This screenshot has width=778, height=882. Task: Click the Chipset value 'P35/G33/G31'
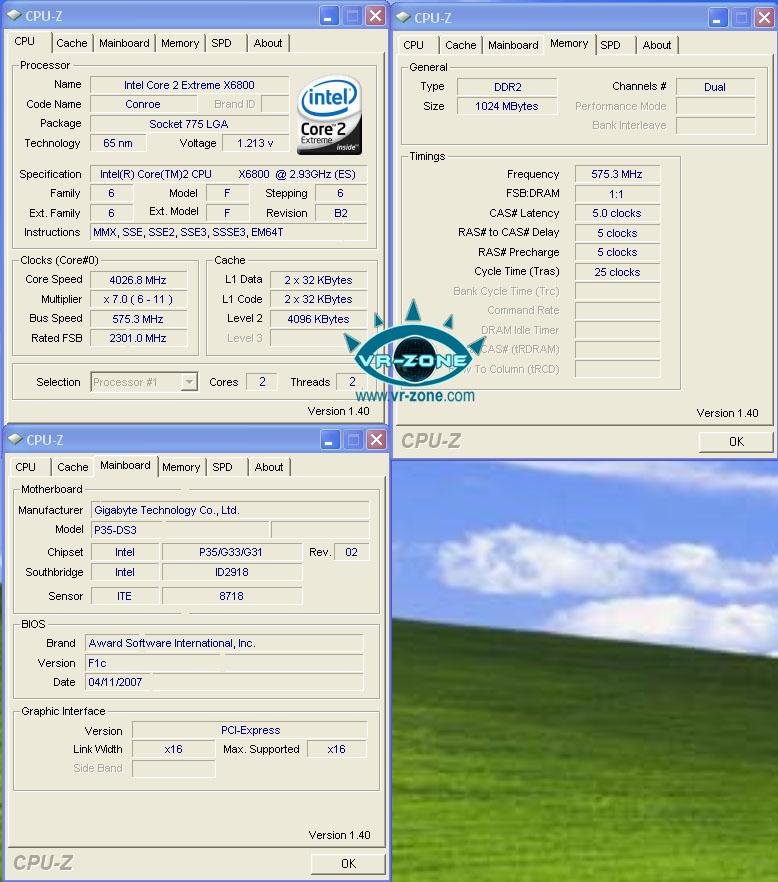[231, 552]
